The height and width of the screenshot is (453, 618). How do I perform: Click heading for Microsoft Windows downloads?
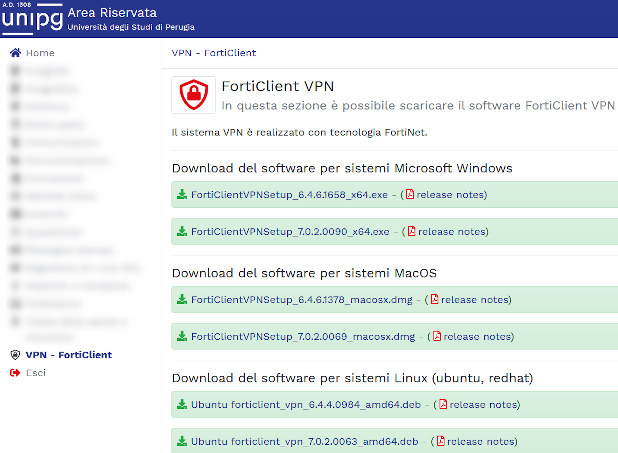tap(342, 168)
